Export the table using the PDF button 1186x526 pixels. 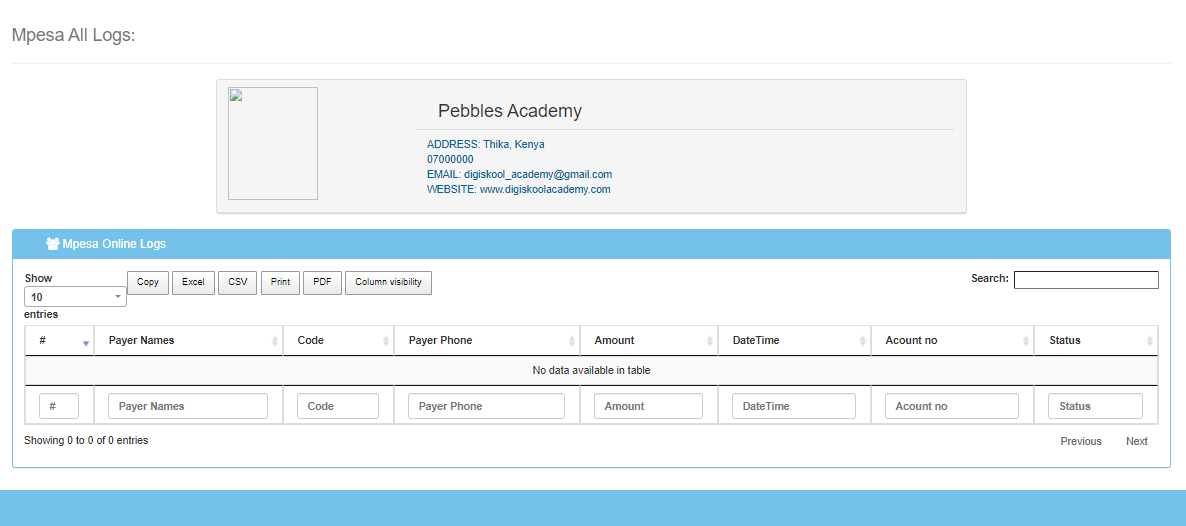322,283
